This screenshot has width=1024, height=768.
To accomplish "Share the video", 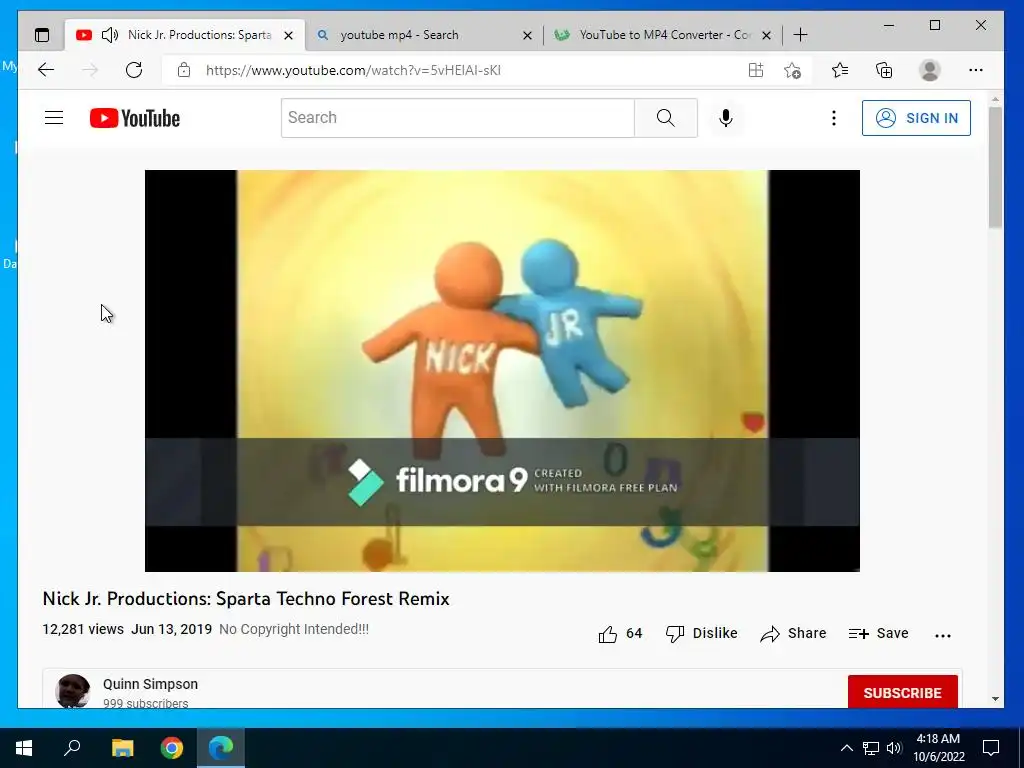I will click(x=793, y=633).
